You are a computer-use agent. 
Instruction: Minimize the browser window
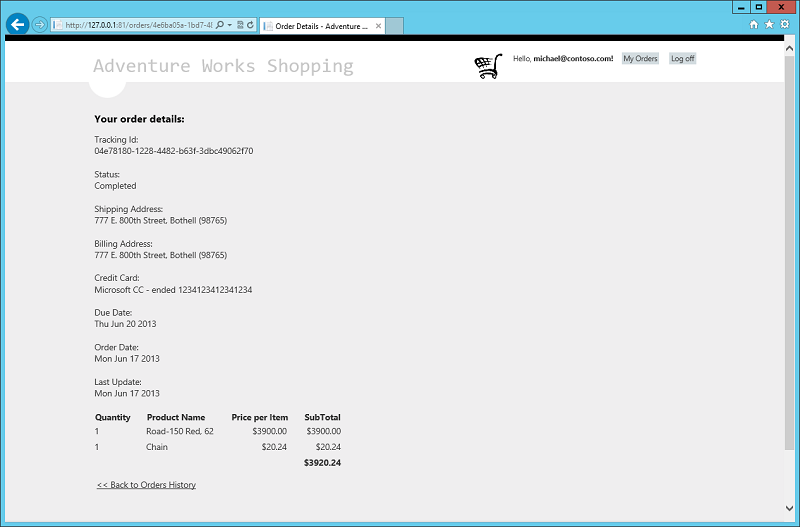click(x=741, y=7)
